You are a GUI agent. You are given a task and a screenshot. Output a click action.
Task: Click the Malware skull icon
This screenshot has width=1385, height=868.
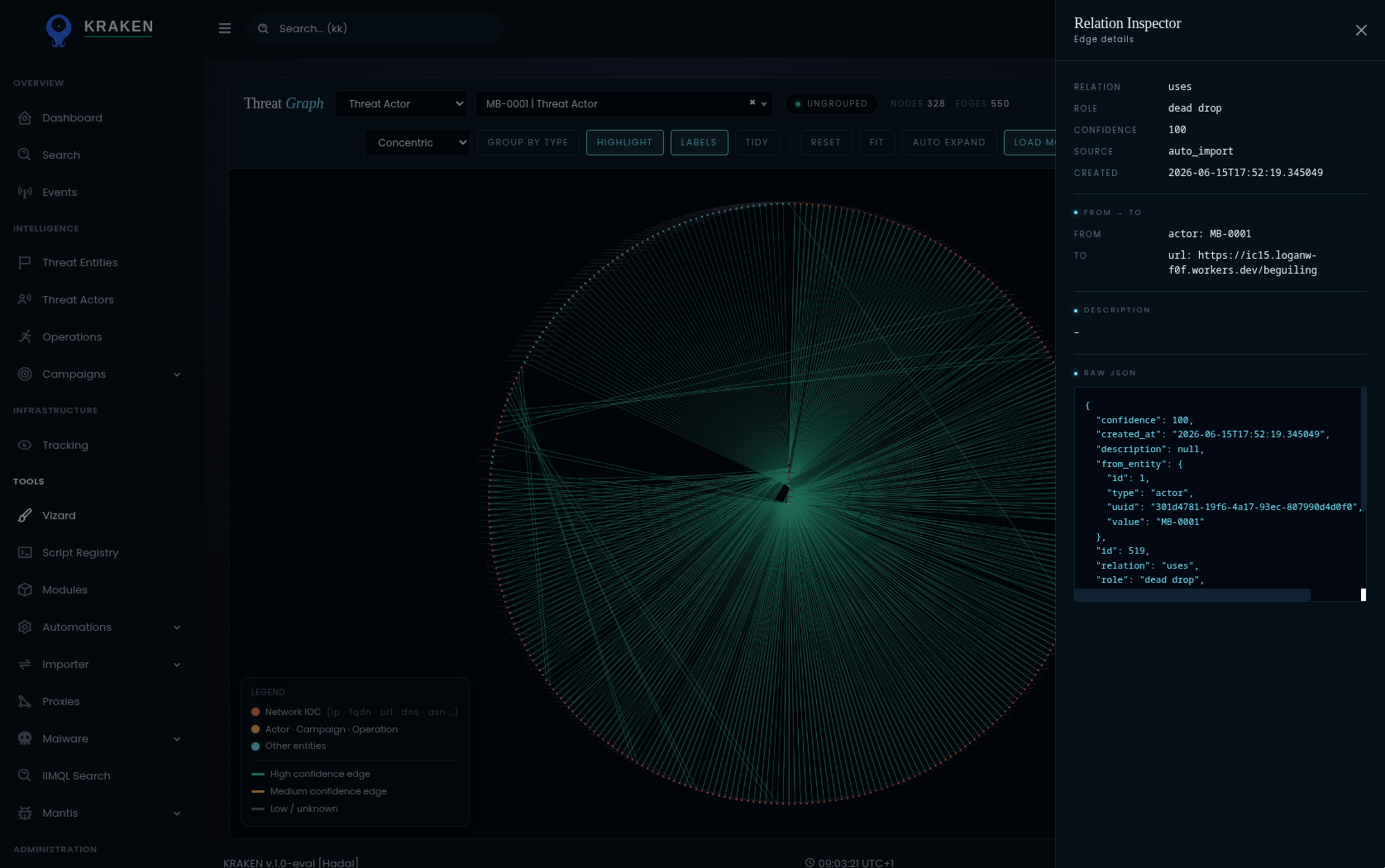tap(25, 738)
